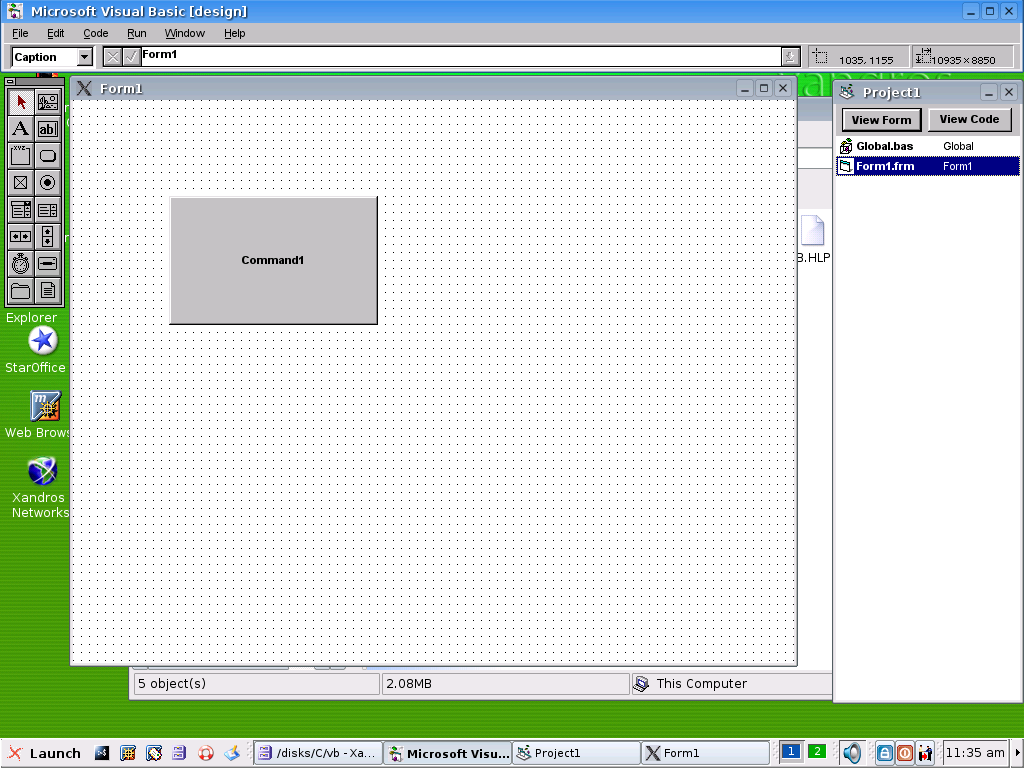Select the Label tool
Viewport: 1024px width, 768px height.
(x=20, y=129)
